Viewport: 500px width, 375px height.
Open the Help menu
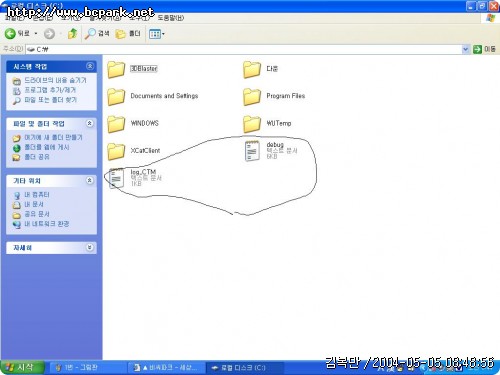171,18
